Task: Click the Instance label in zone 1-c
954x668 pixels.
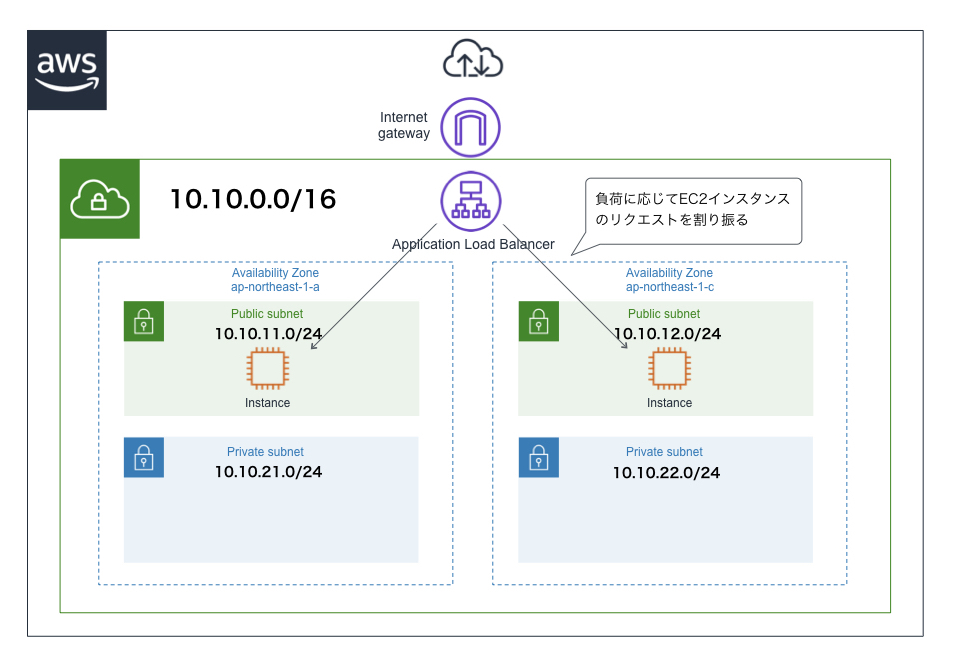Action: (x=669, y=403)
